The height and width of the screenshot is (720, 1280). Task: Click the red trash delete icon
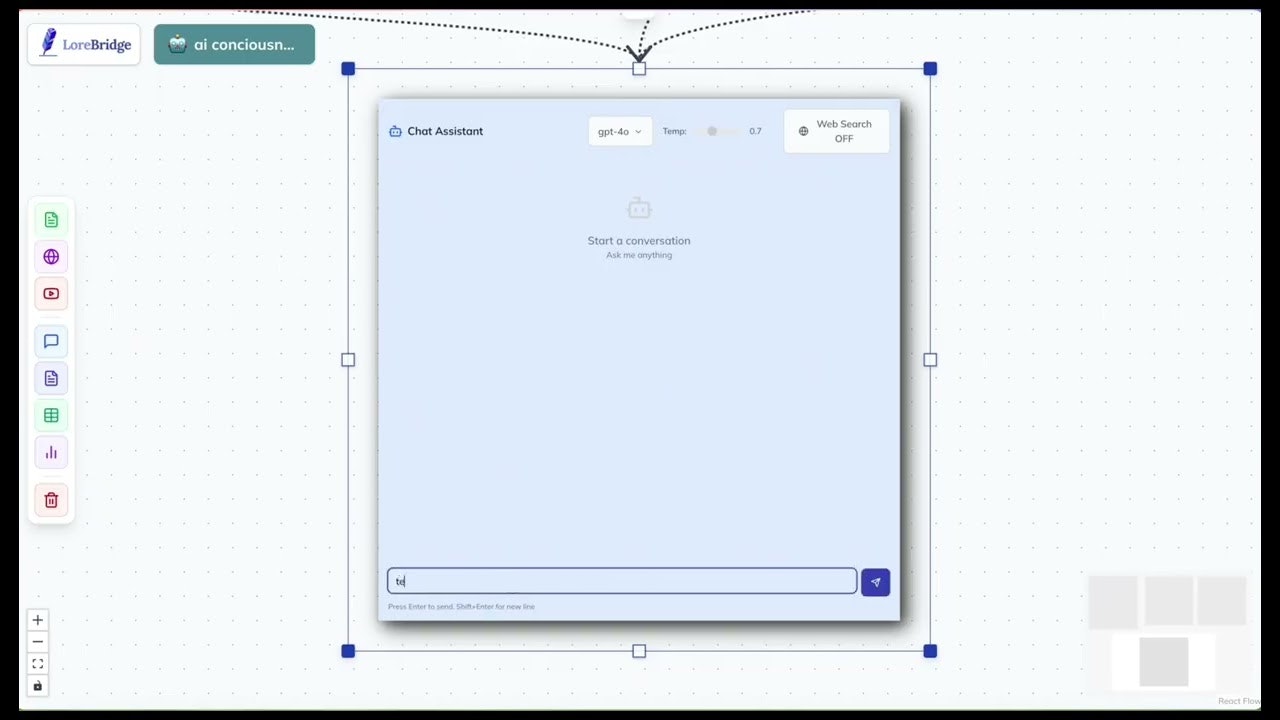coord(51,500)
